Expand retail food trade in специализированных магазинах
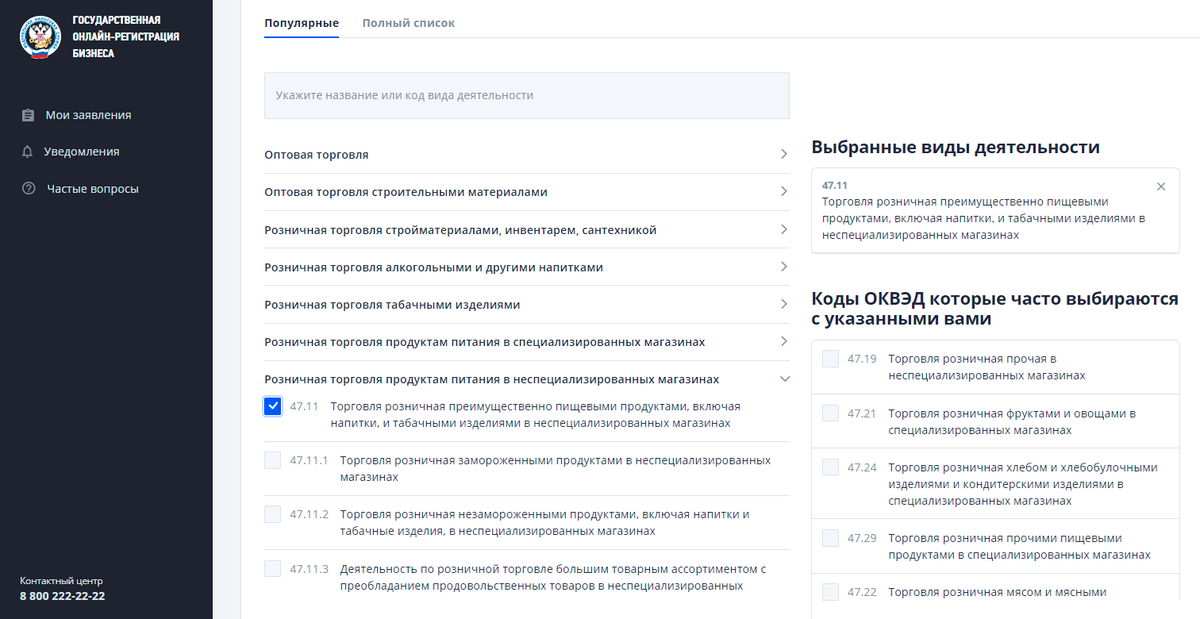 click(526, 342)
